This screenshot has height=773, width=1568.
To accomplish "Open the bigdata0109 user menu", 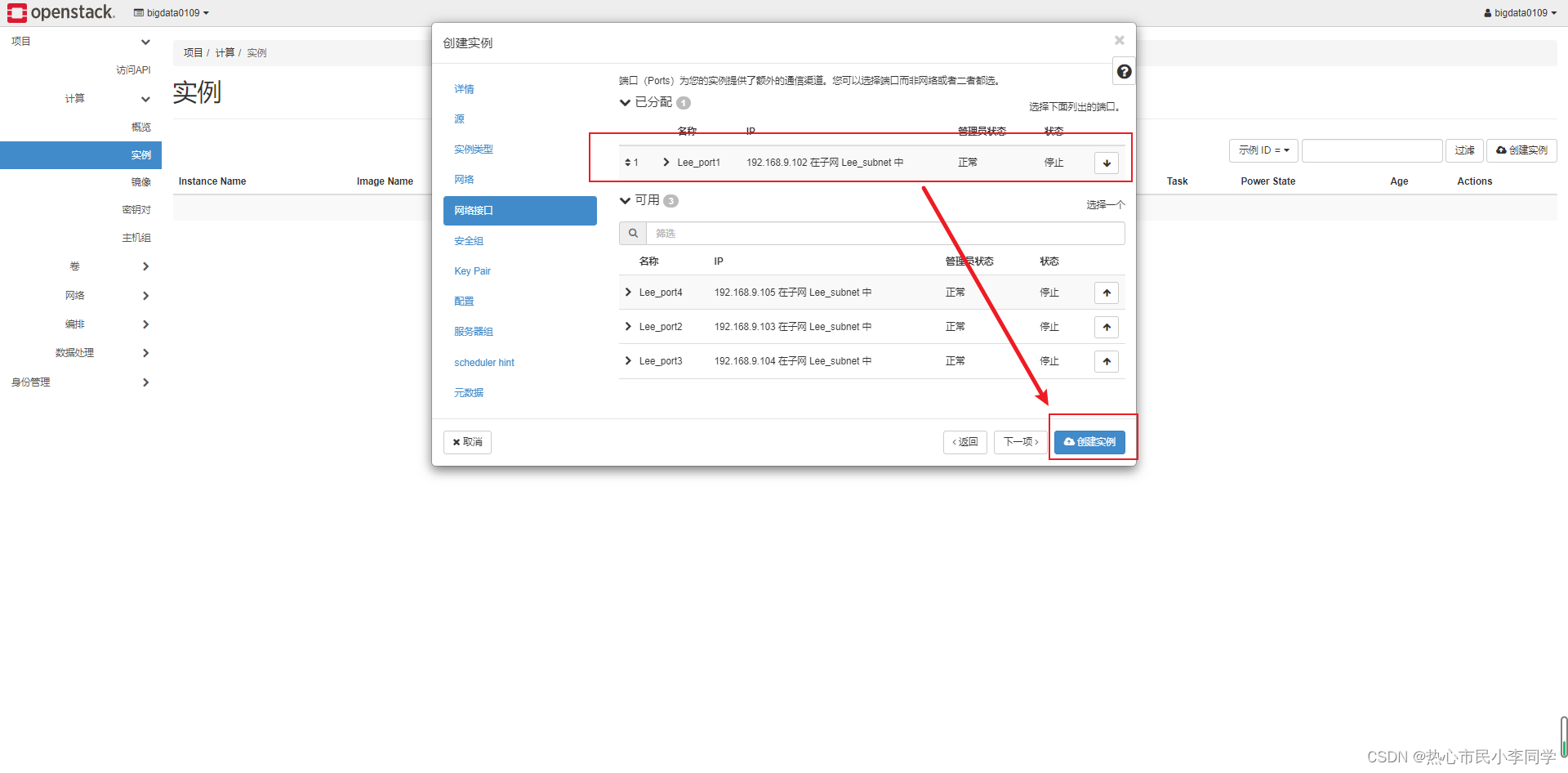I will [1520, 13].
